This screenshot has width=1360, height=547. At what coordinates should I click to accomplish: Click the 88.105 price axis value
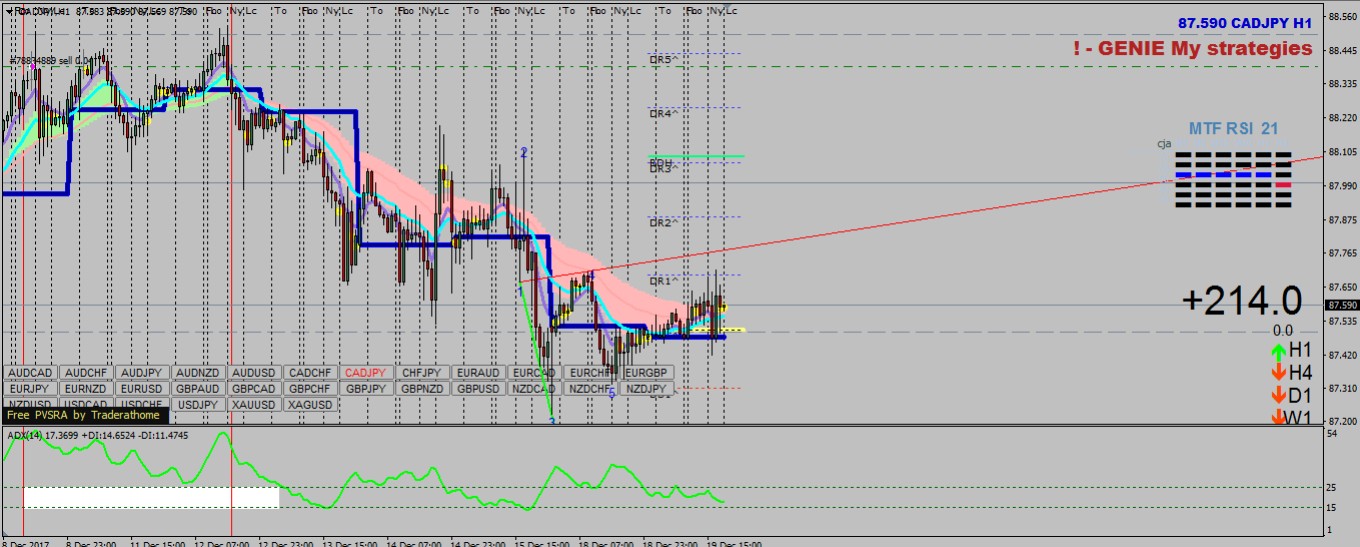coord(1342,152)
